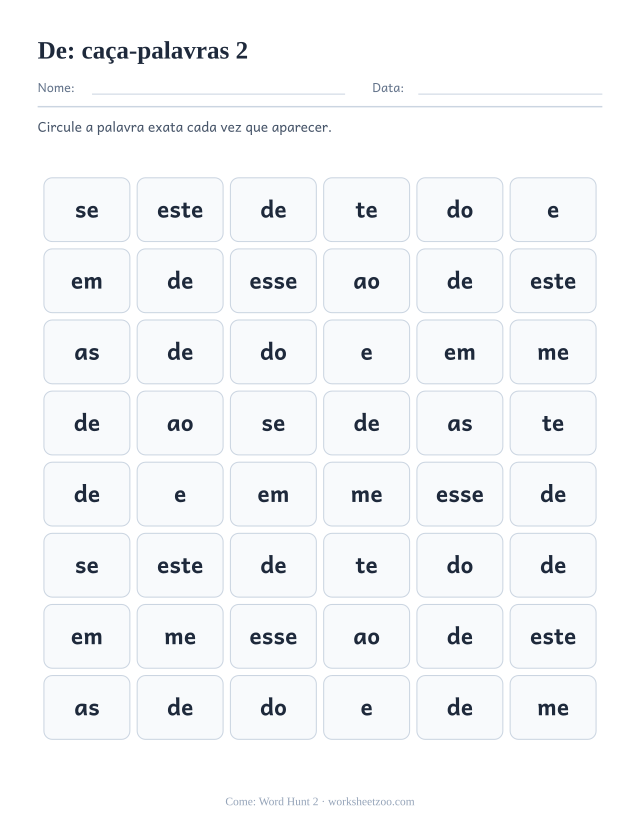Select the 'te' card in the fourth row
The width and height of the screenshot is (640, 829).
coord(553,423)
